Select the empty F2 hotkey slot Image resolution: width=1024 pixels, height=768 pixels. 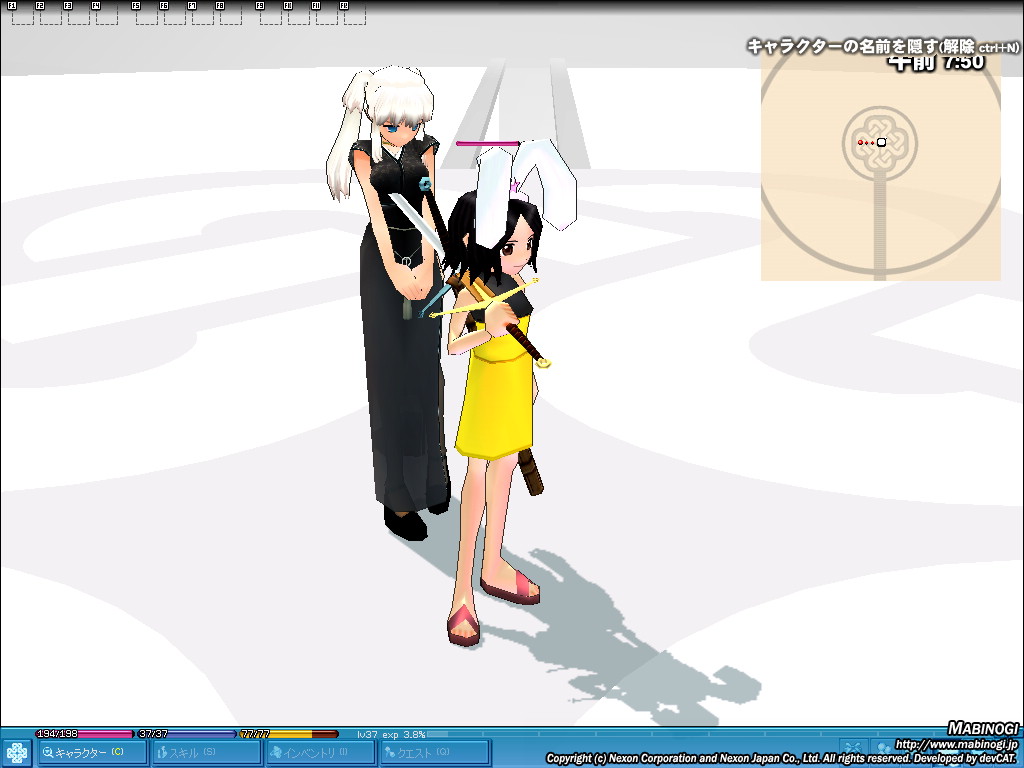[51, 14]
